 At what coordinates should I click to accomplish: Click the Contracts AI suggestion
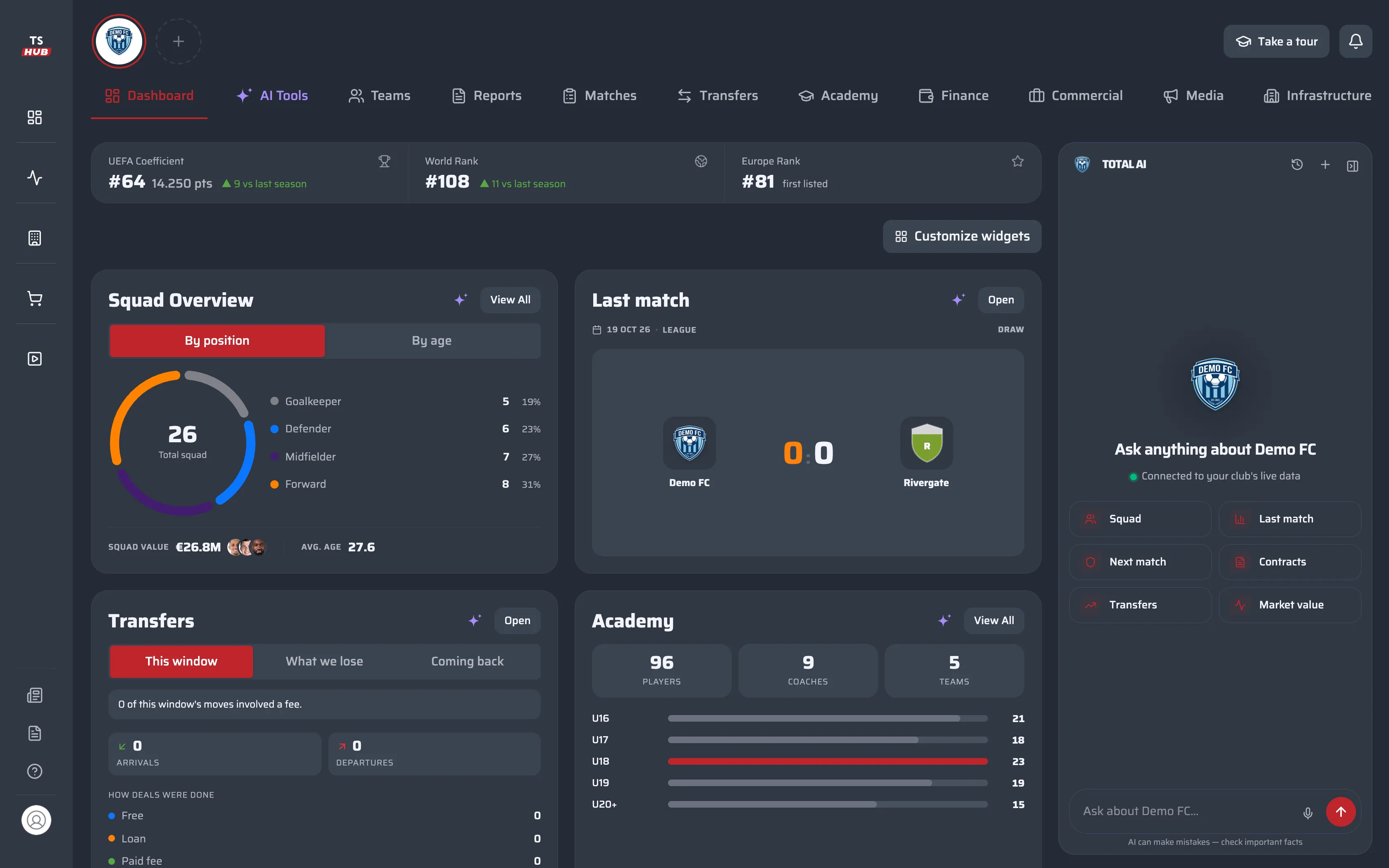click(x=1290, y=562)
